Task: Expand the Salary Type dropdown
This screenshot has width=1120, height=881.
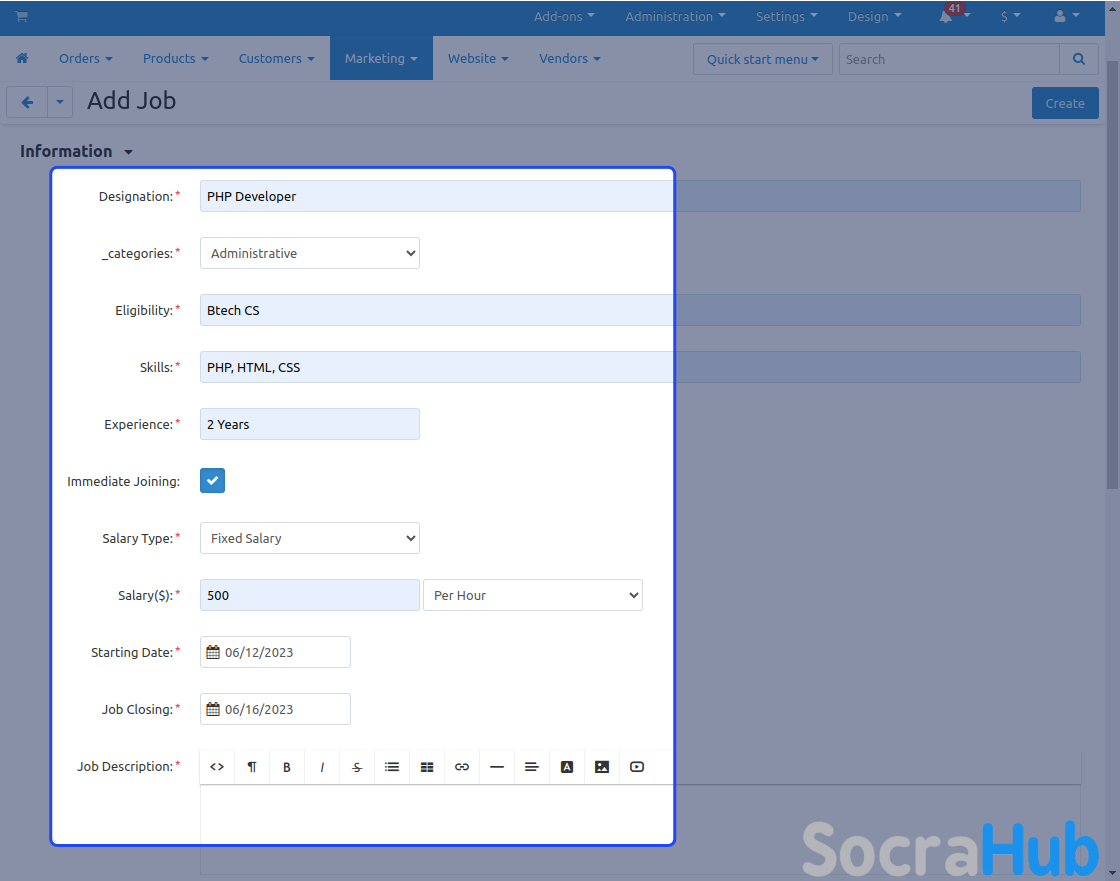Action: pyautogui.click(x=310, y=538)
